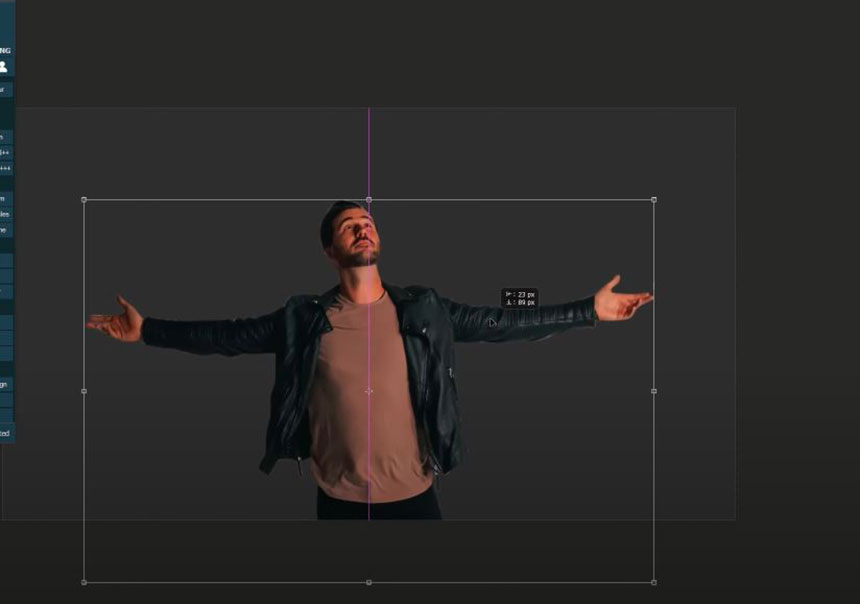This screenshot has width=860, height=604.
Task: Click the bottom-center transform handle
Action: pos(369,582)
